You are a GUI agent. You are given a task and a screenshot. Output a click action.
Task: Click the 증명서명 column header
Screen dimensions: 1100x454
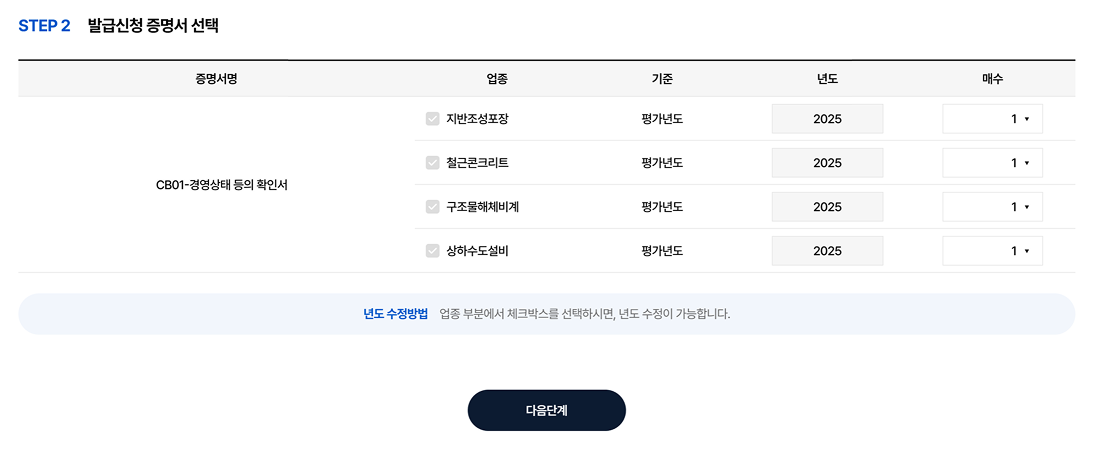[x=216, y=79]
